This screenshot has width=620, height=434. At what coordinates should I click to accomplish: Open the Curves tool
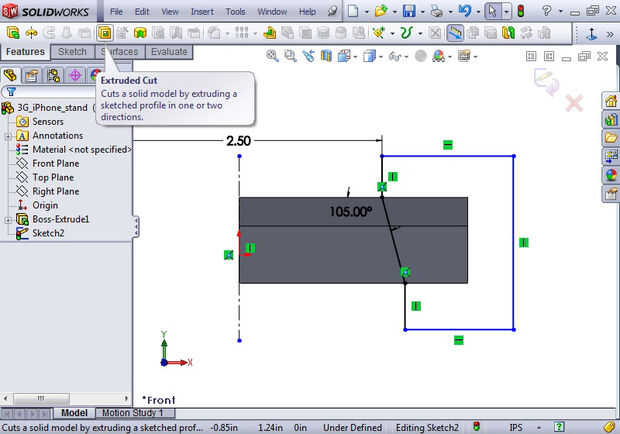point(406,33)
